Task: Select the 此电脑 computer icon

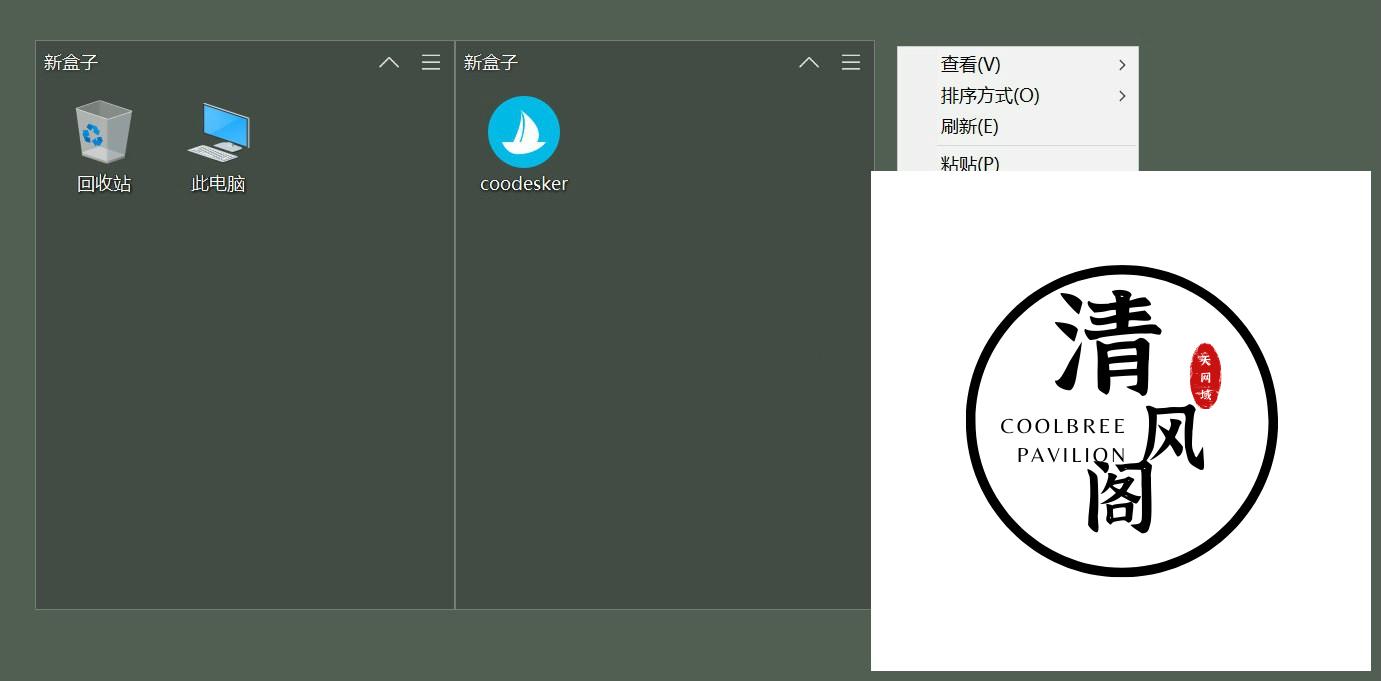Action: (218, 132)
